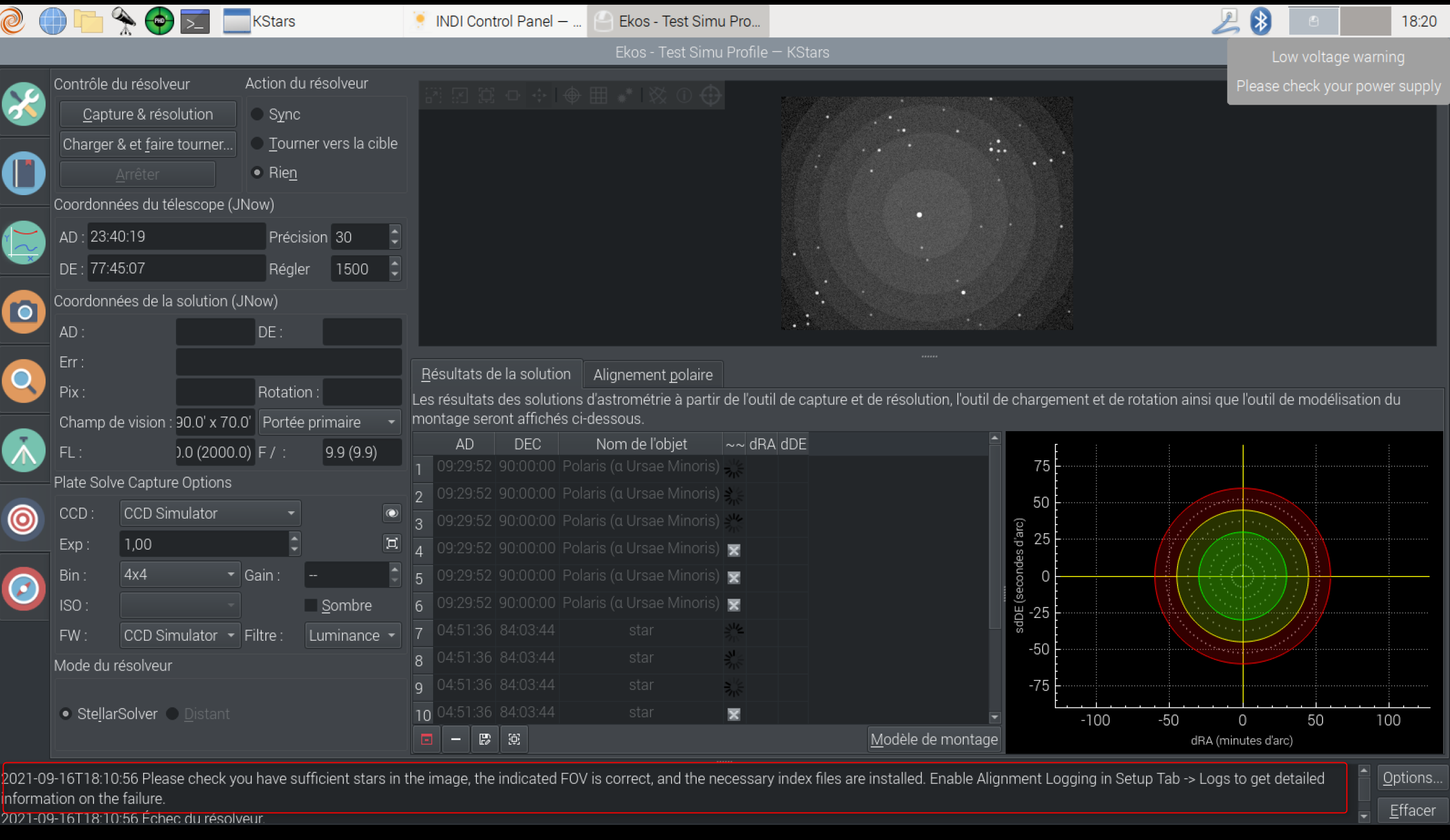Open the Setup wrench icon in sidebar

23,104
